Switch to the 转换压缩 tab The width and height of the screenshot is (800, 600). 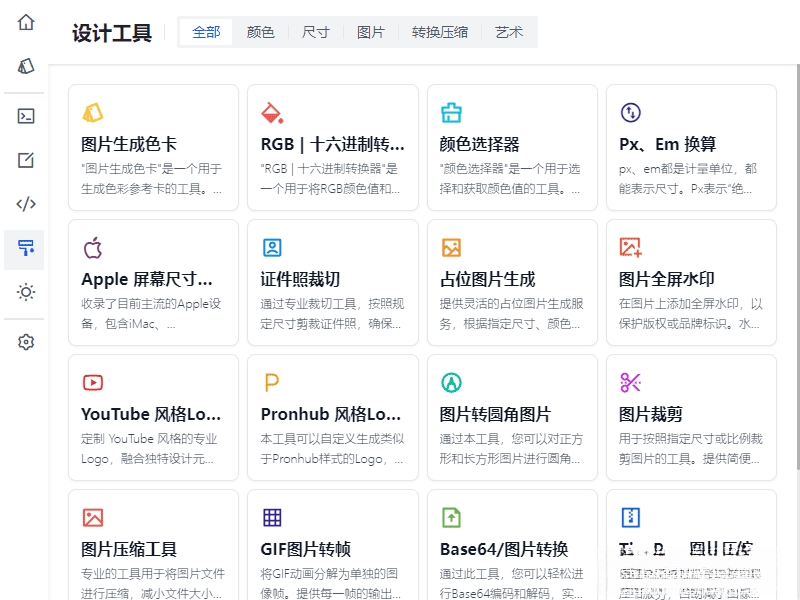pyautogui.click(x=440, y=32)
